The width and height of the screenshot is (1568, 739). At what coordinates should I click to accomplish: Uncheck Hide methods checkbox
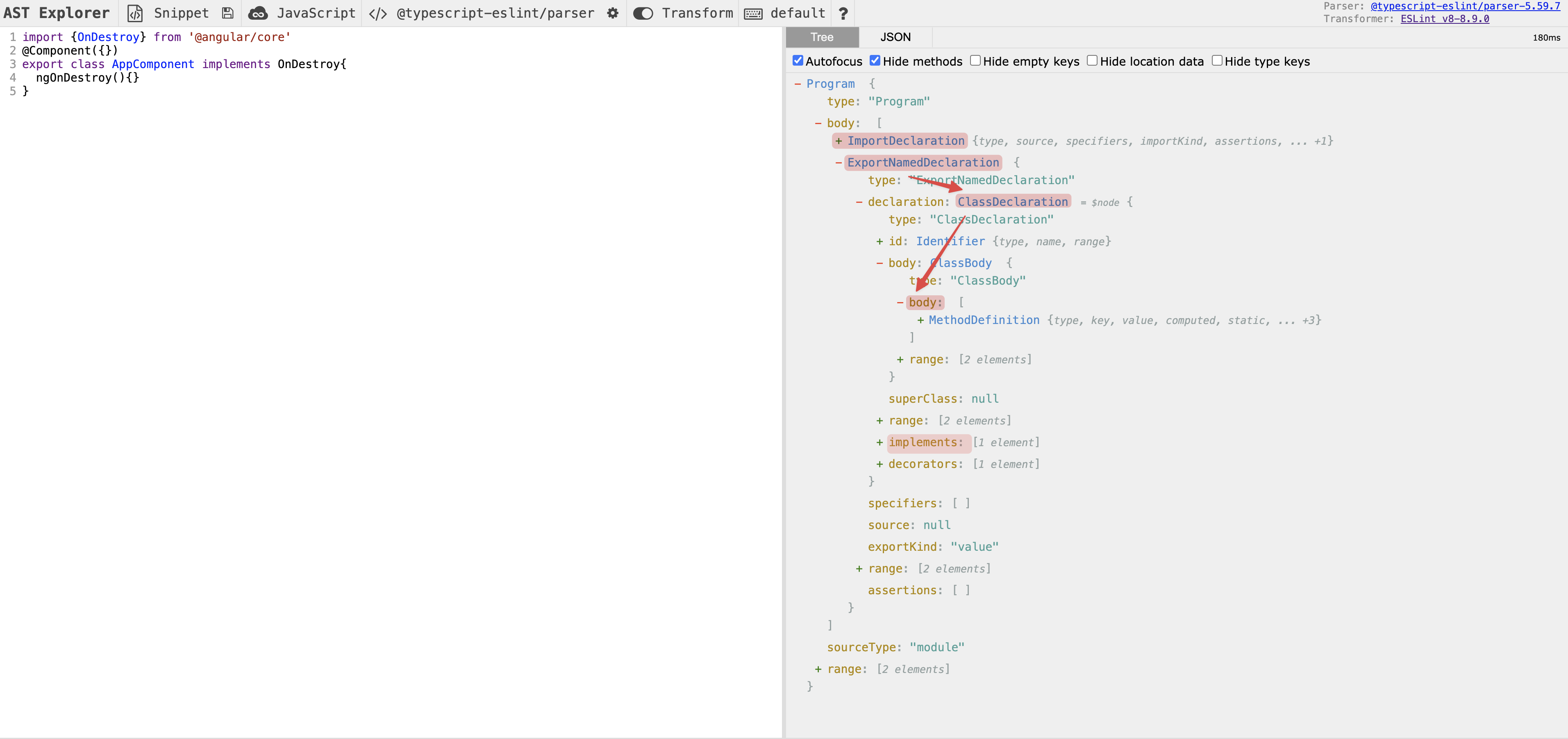[x=875, y=60]
